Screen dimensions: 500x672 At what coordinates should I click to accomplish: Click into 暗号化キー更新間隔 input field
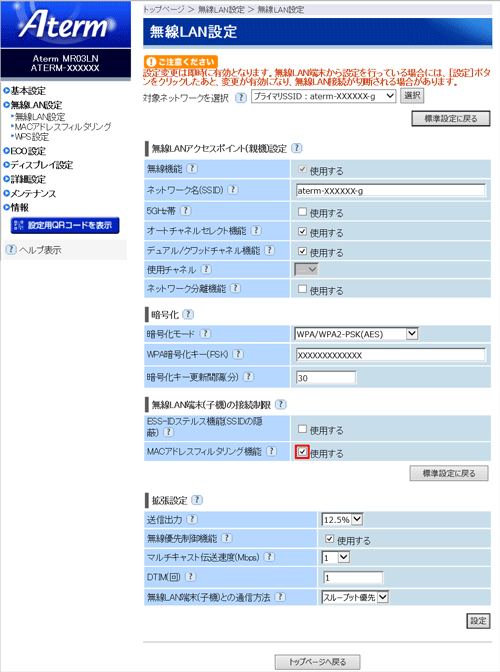(x=326, y=378)
